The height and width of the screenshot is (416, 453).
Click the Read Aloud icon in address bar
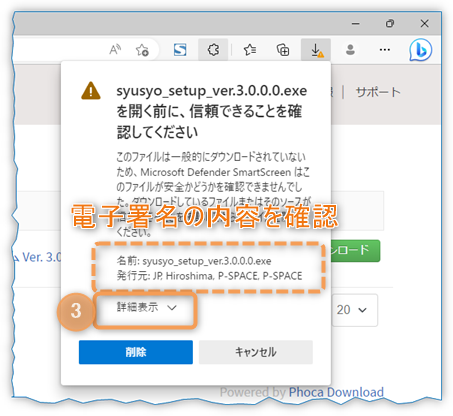(x=115, y=50)
